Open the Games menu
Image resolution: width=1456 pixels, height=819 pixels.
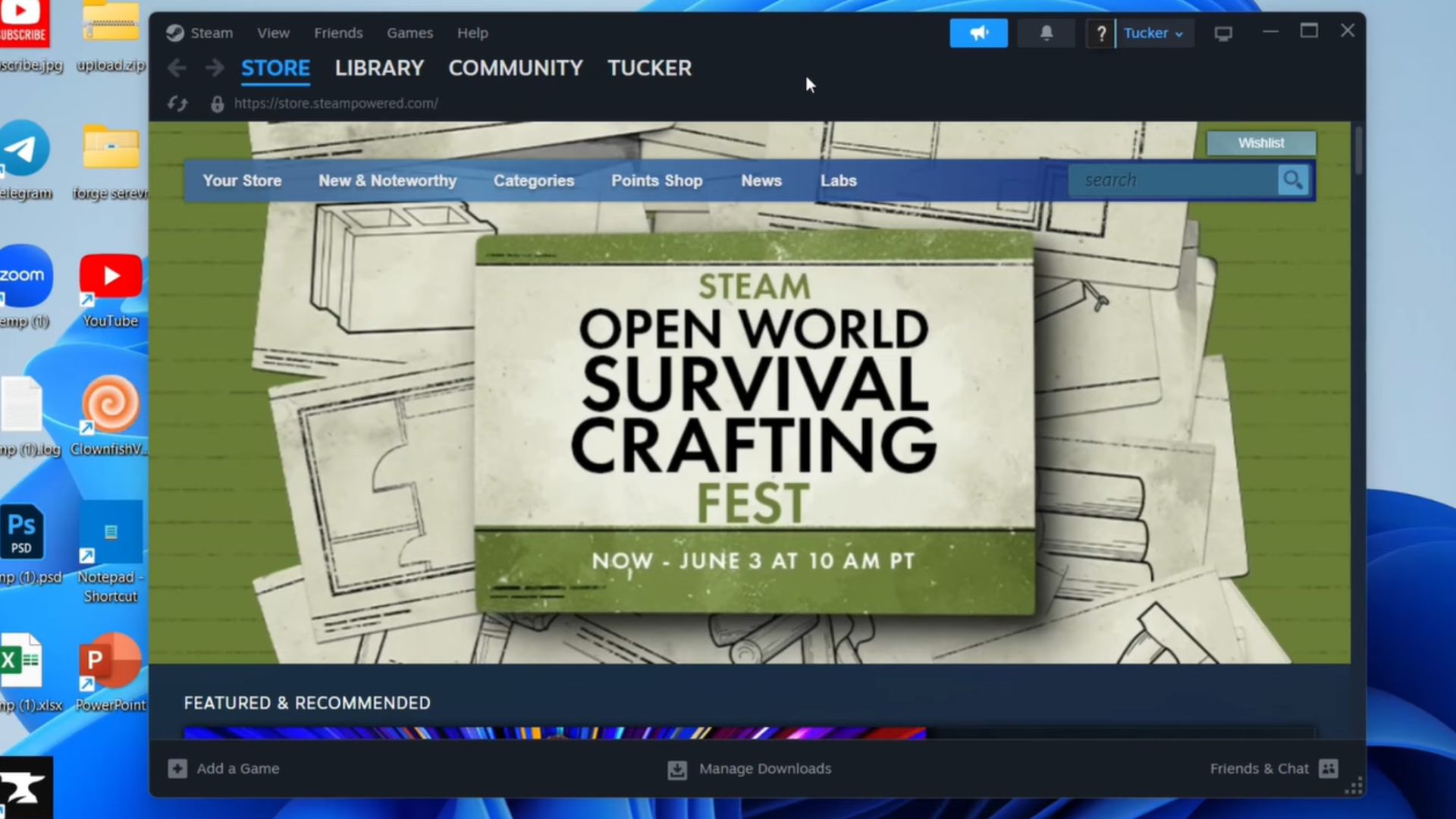click(x=409, y=33)
